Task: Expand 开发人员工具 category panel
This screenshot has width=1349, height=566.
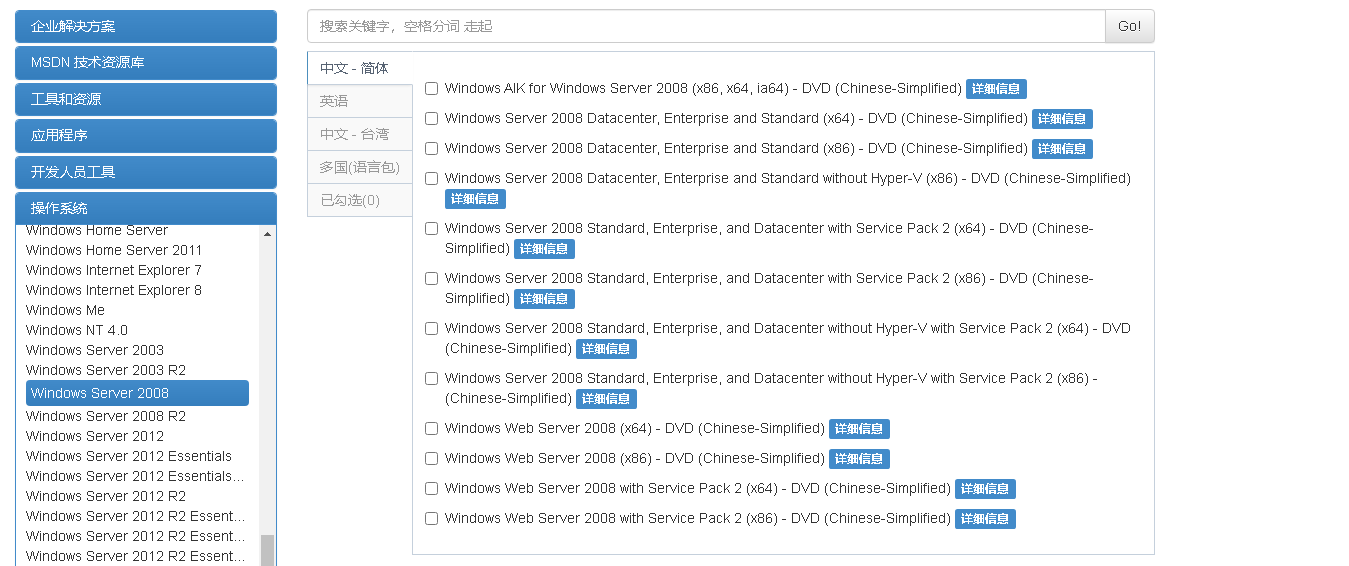Action: [146, 172]
